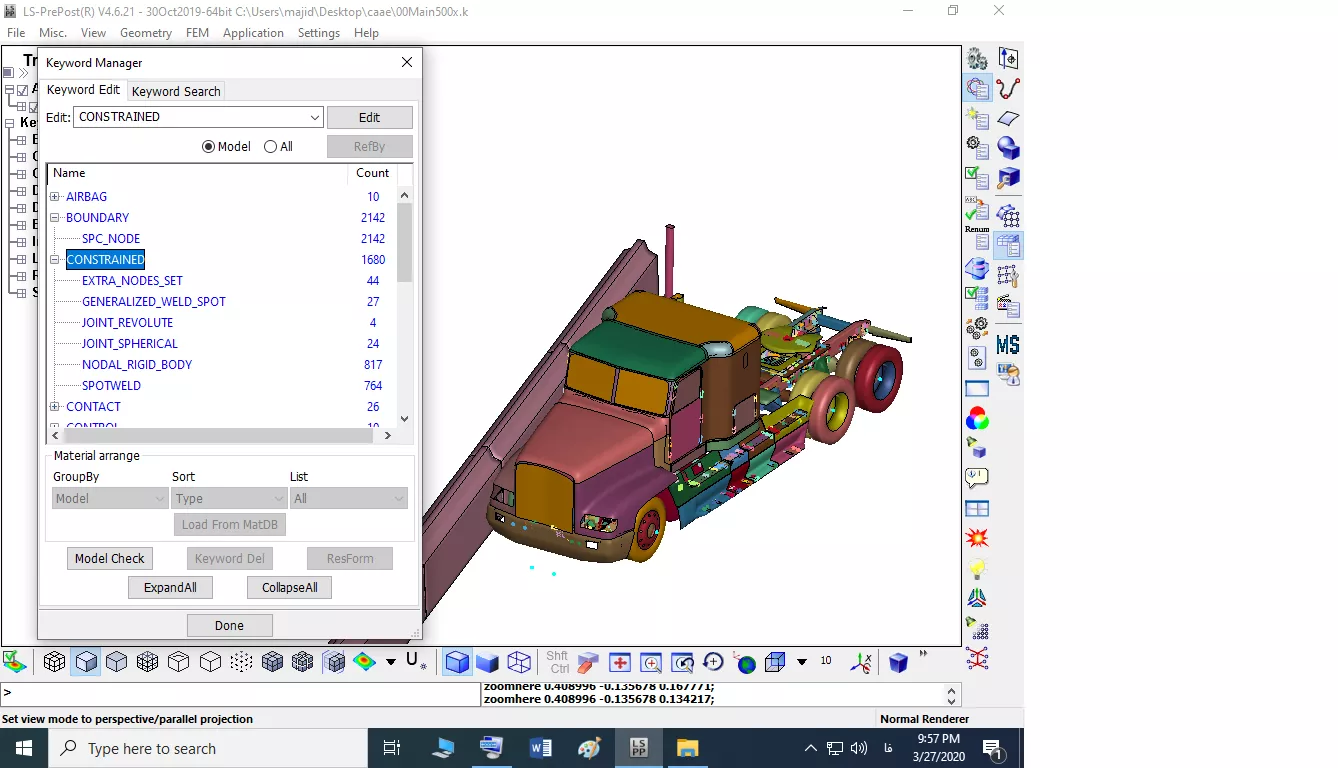Click the wireframe cube icon
Image resolution: width=1338 pixels, height=768 pixels.
tap(519, 662)
